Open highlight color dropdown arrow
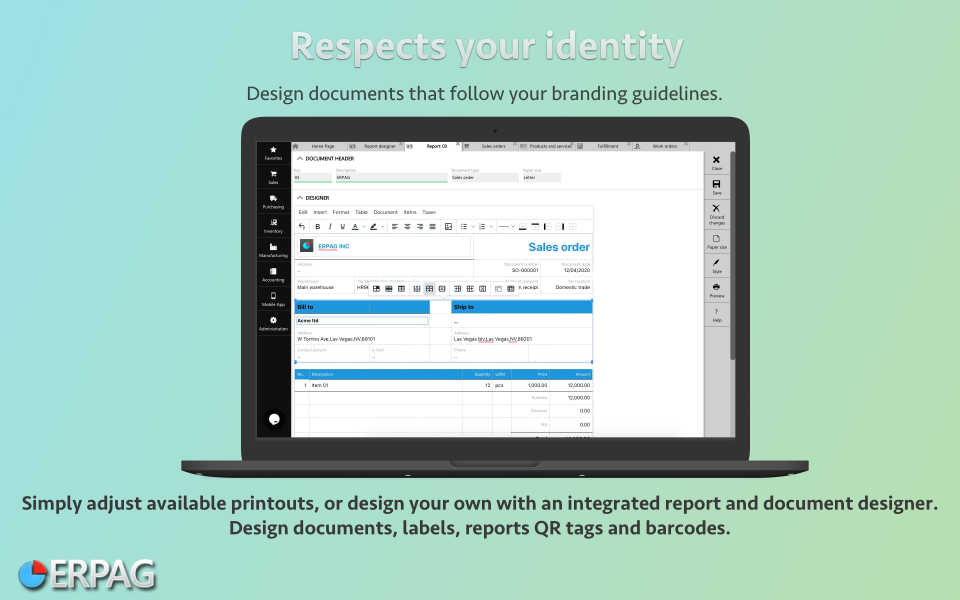The image size is (960, 600). pos(383,227)
